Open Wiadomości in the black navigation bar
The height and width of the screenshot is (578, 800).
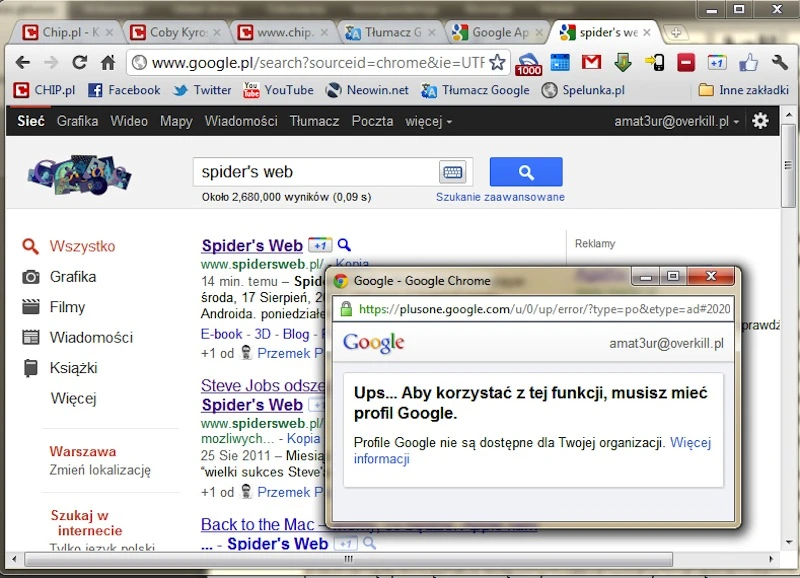(241, 121)
